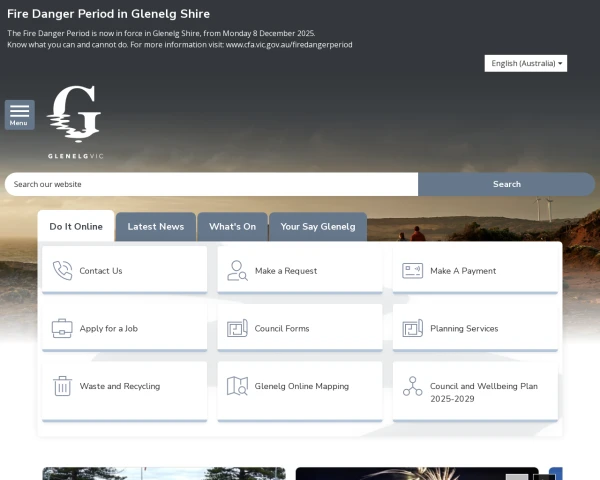Open the fireworks image thumbnail
600x480 pixels.
pyautogui.click(x=416, y=474)
